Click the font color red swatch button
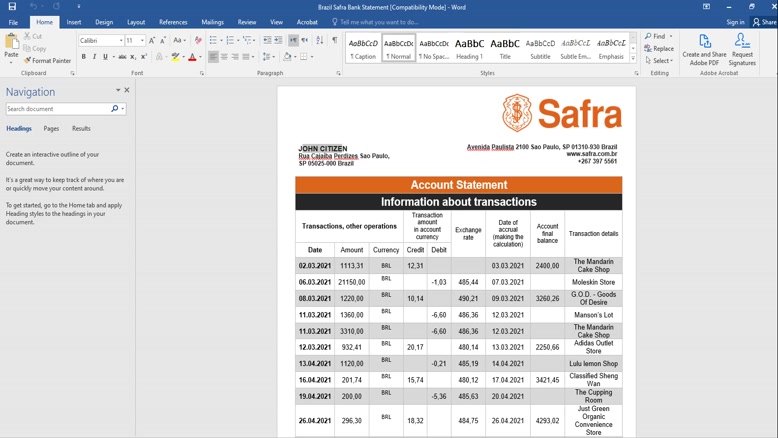Screen dimensions: 778x438 (192, 57)
